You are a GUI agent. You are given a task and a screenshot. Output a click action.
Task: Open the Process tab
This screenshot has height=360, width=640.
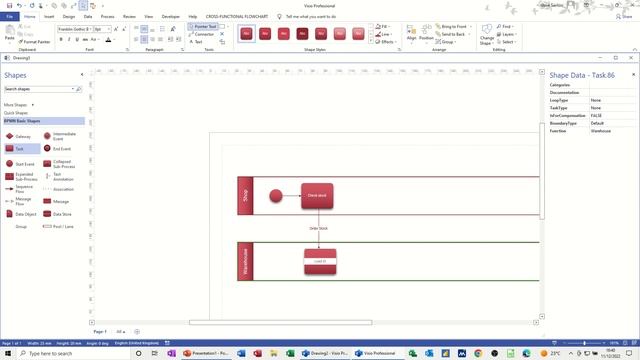(107, 17)
